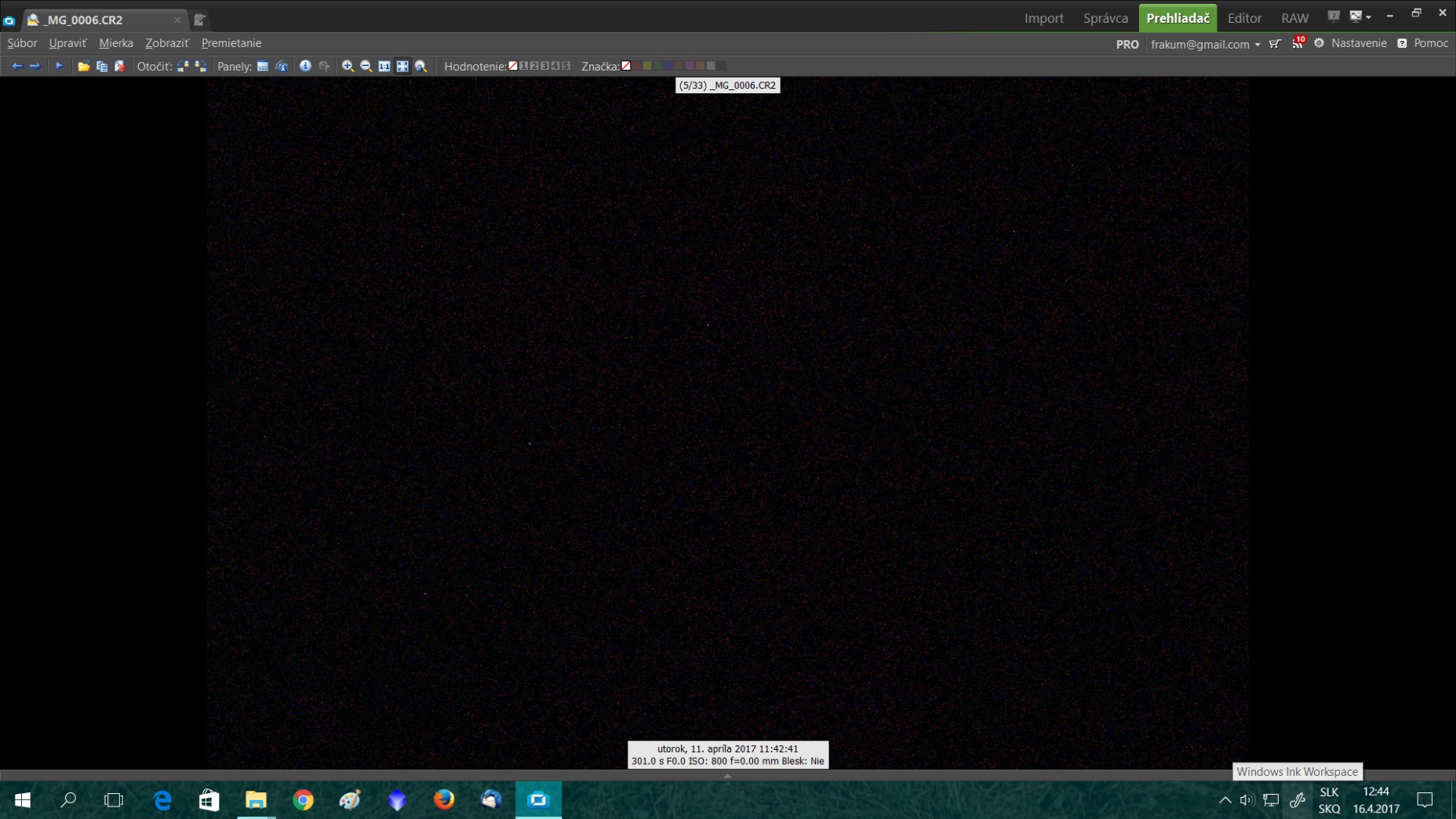Set rating to 3 in Hodnotenie
This screenshot has height=819, width=1456.
pyautogui.click(x=544, y=66)
